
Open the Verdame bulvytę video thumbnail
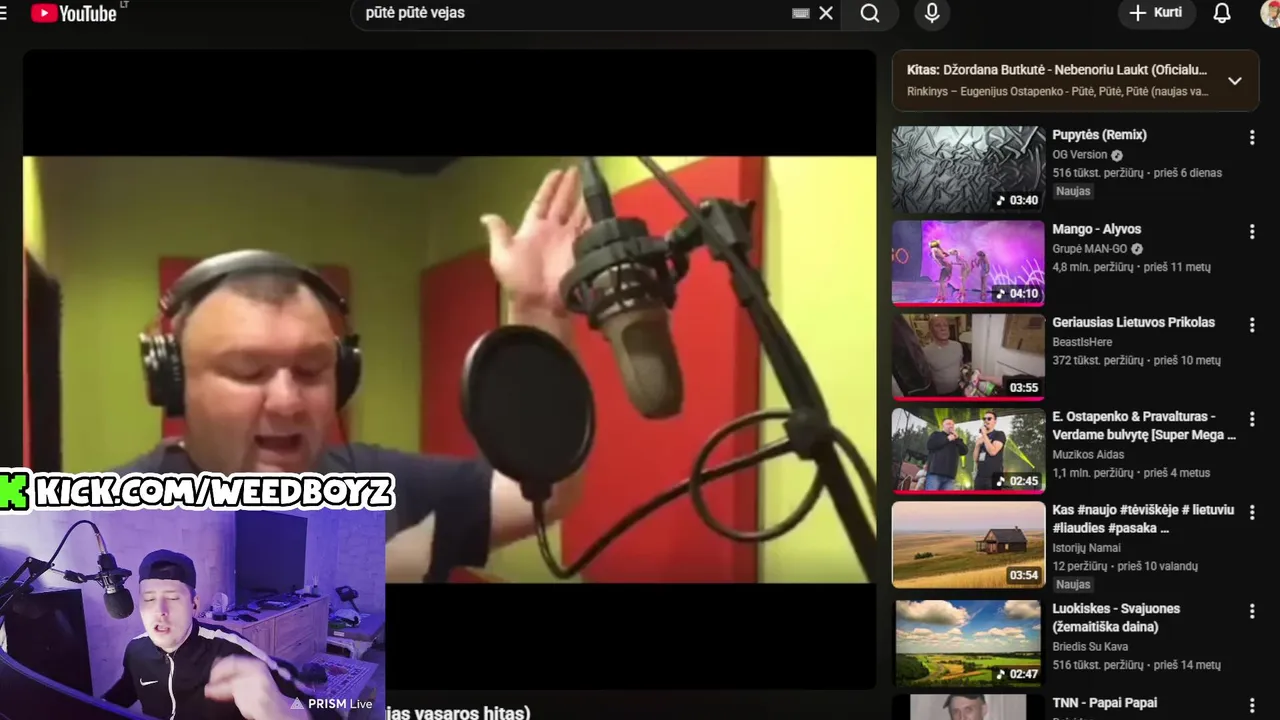coord(968,451)
